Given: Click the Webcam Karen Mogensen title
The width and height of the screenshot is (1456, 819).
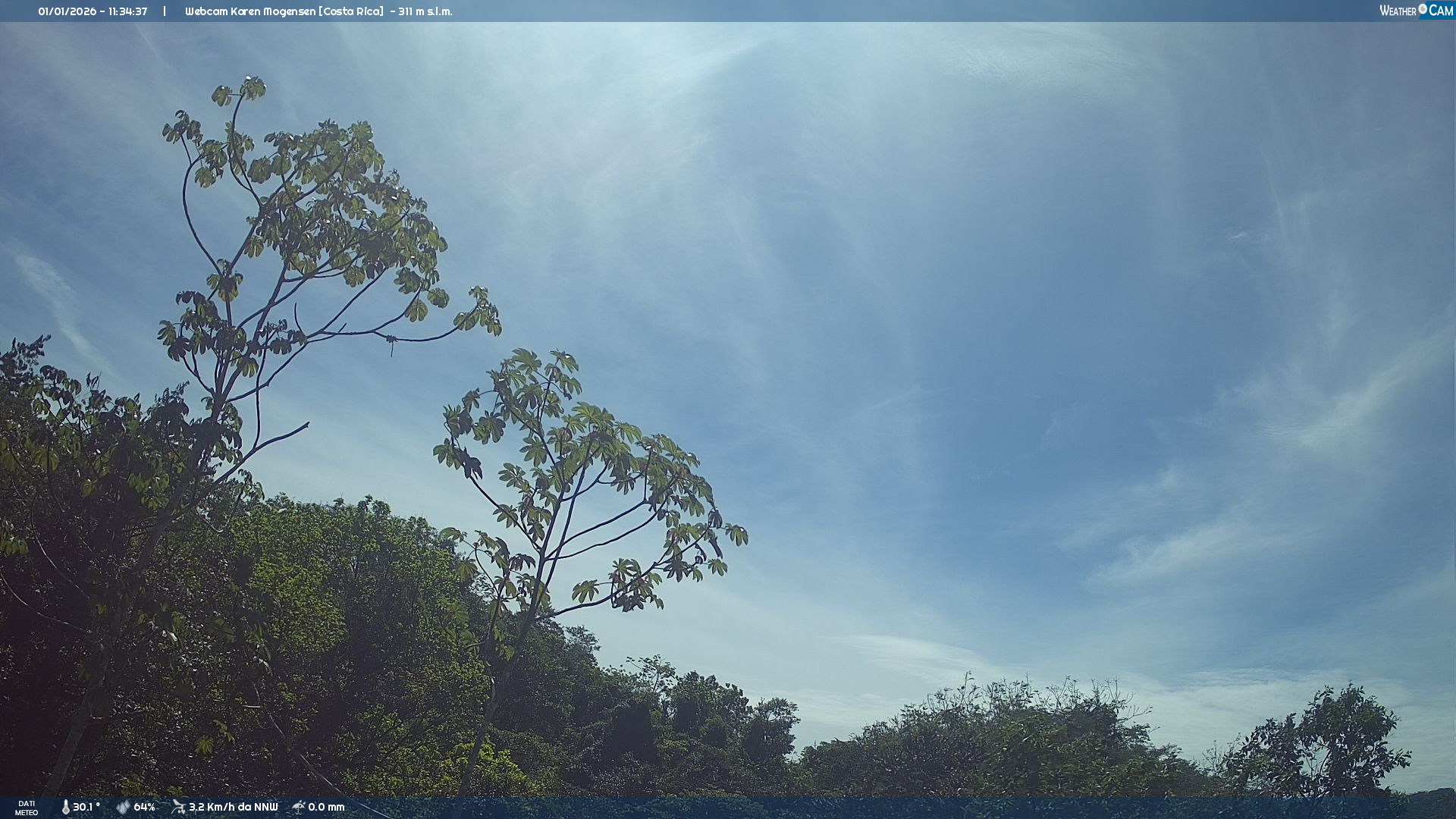Looking at the screenshot, I should [249, 11].
